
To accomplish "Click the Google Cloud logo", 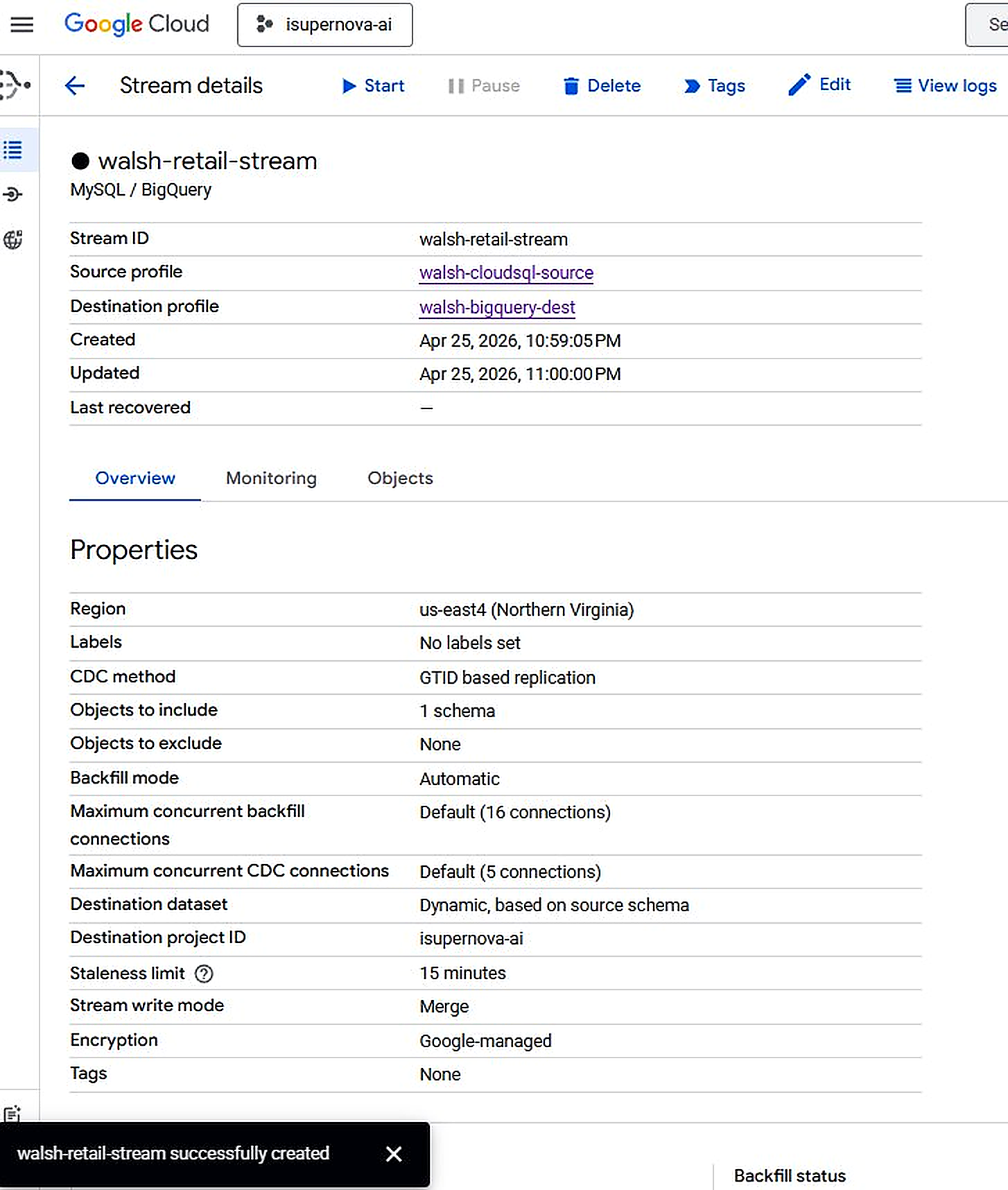I will (137, 24).
